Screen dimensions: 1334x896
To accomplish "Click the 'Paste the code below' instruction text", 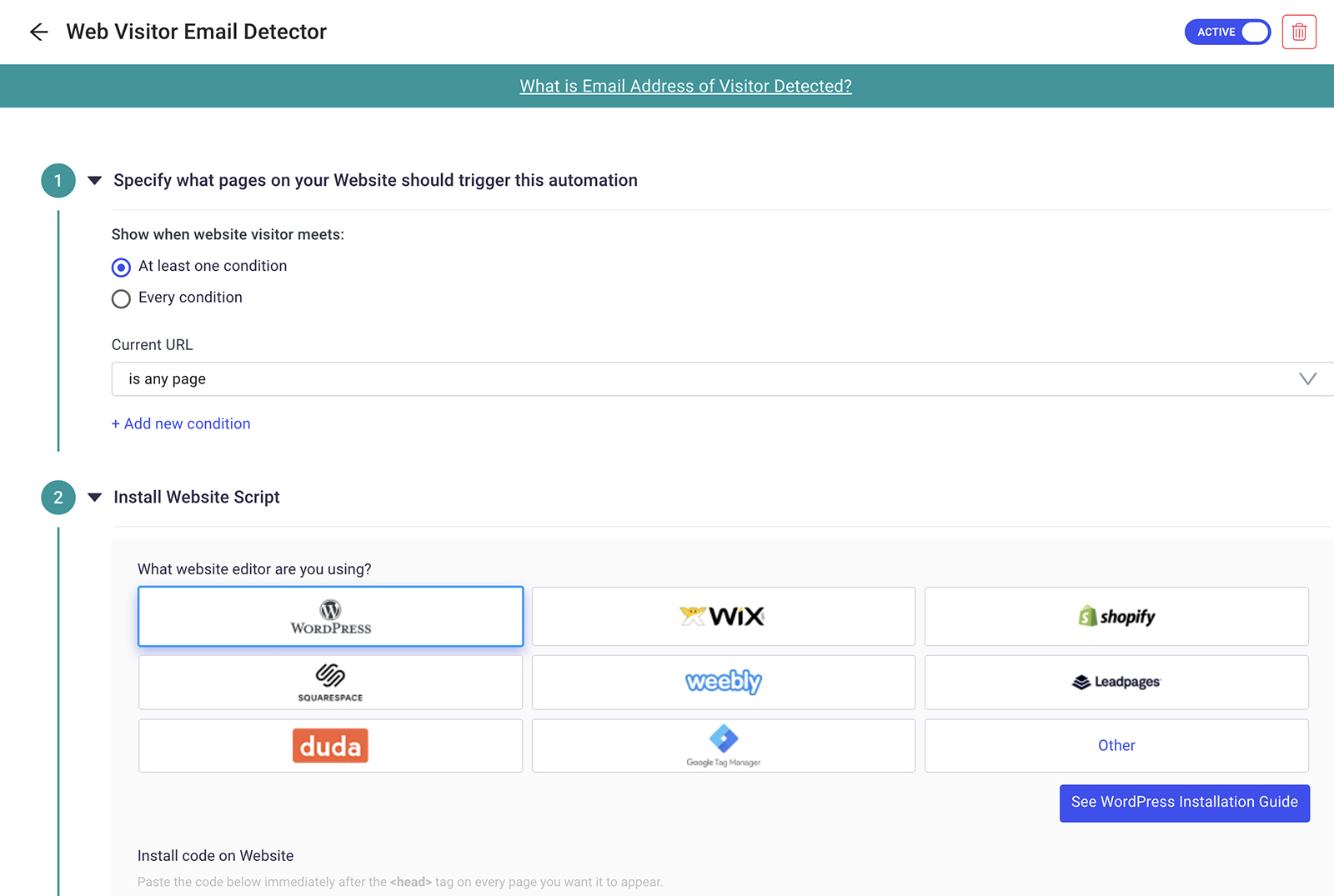I will click(400, 882).
